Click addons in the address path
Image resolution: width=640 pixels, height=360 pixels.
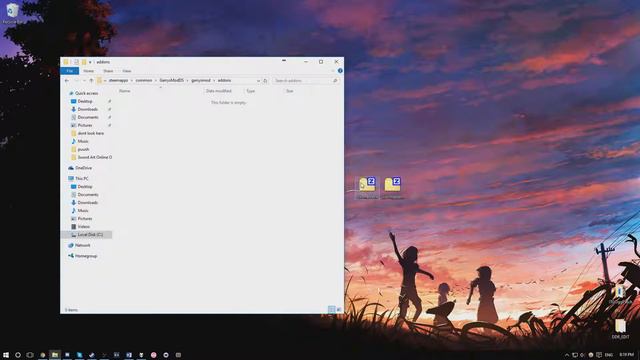tap(224, 80)
